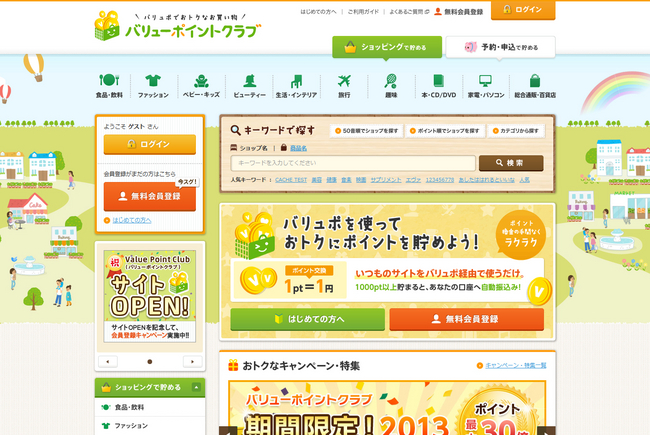Open the はじめての方へ link in the sidebar
This screenshot has width=650, height=435.
click(x=132, y=220)
